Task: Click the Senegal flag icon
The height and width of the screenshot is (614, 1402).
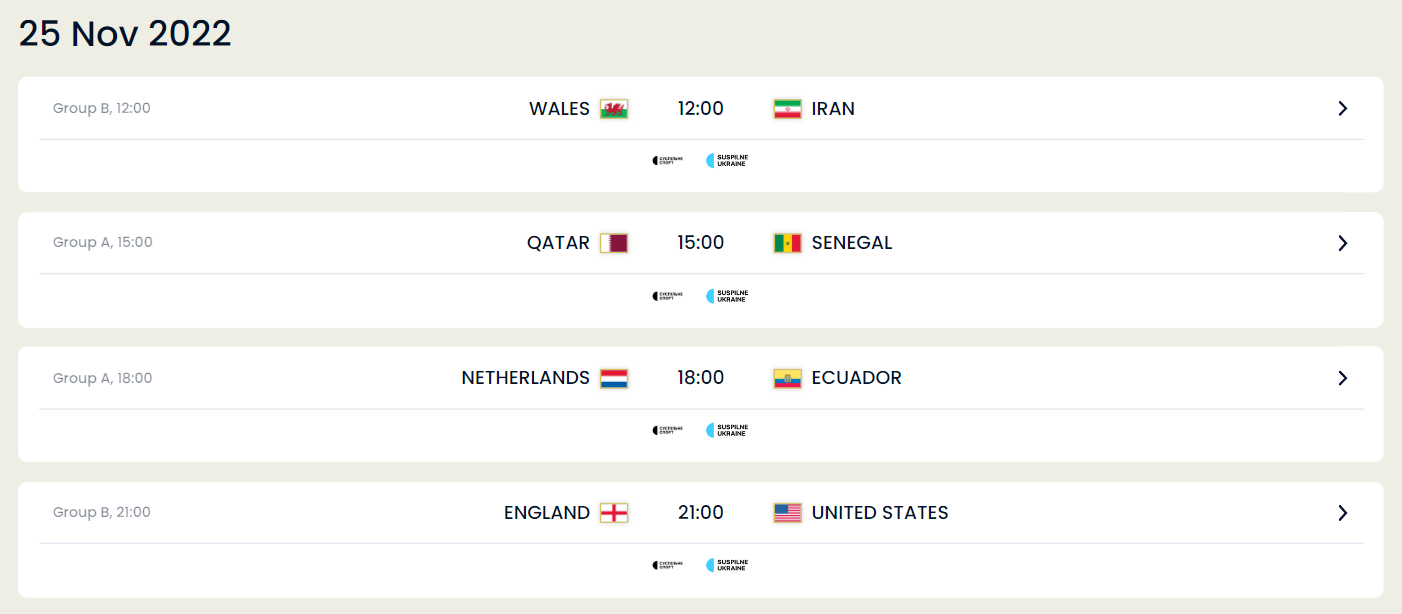Action: pyautogui.click(x=787, y=243)
